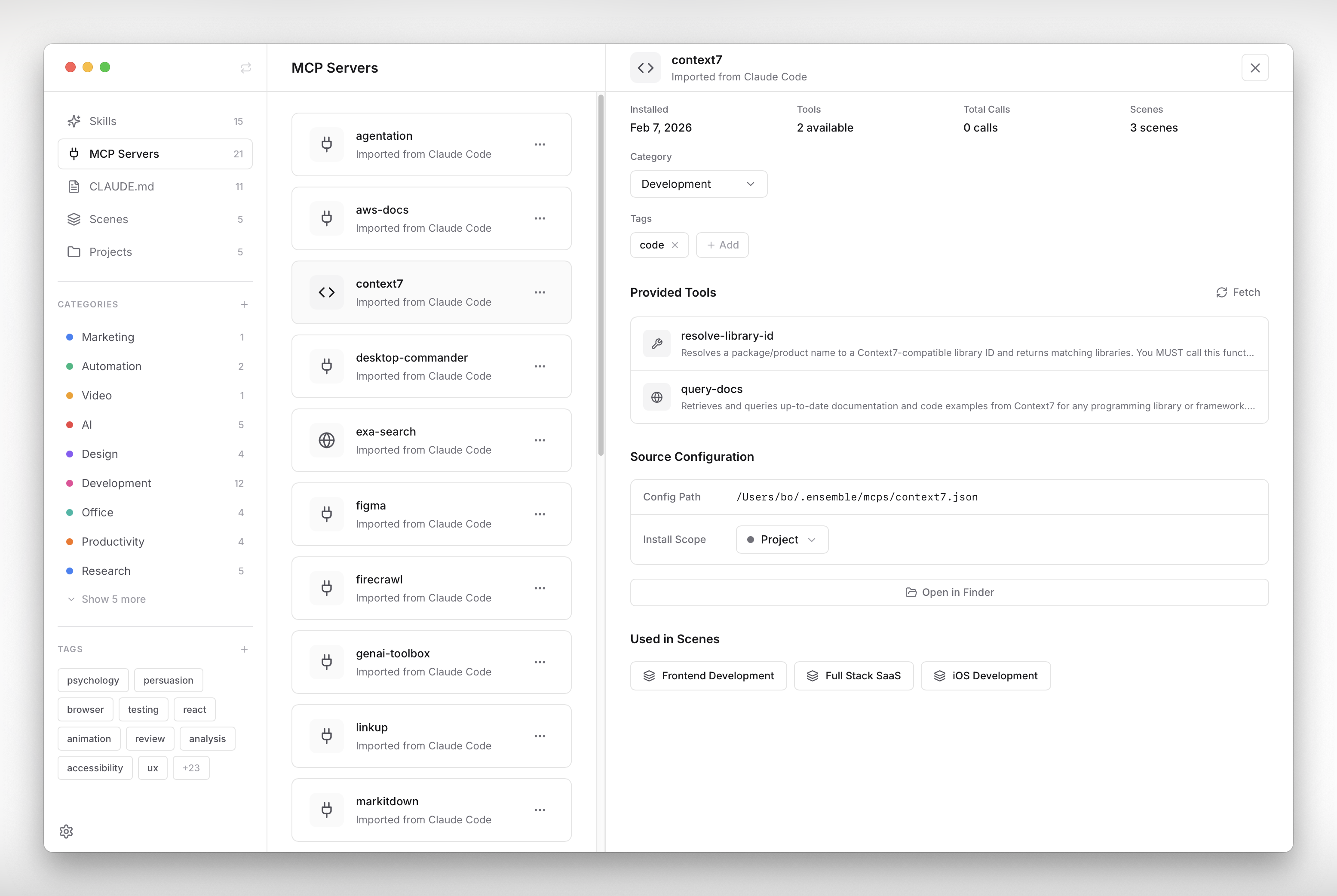Open the settings gear icon
Screen dimensions: 1337x896
coord(66,832)
